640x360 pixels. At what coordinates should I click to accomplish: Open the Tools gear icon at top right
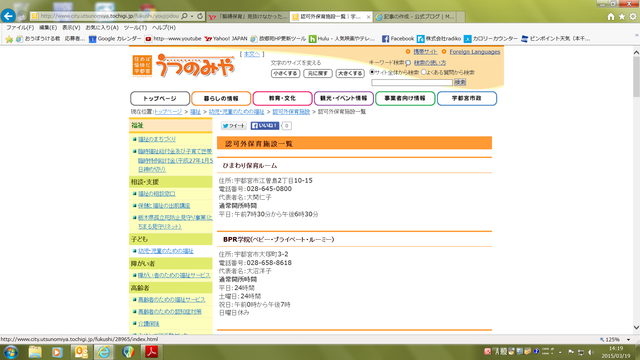(633, 16)
